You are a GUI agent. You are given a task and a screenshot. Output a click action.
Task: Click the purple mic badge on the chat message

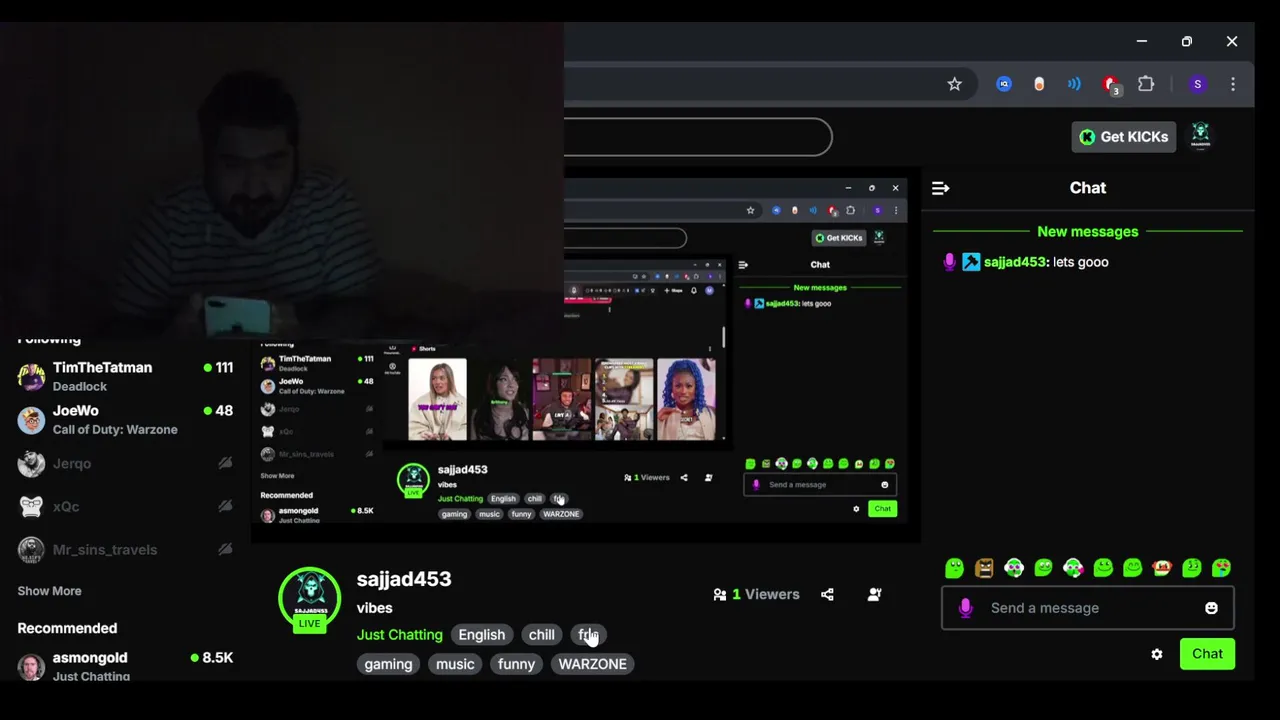coord(949,262)
